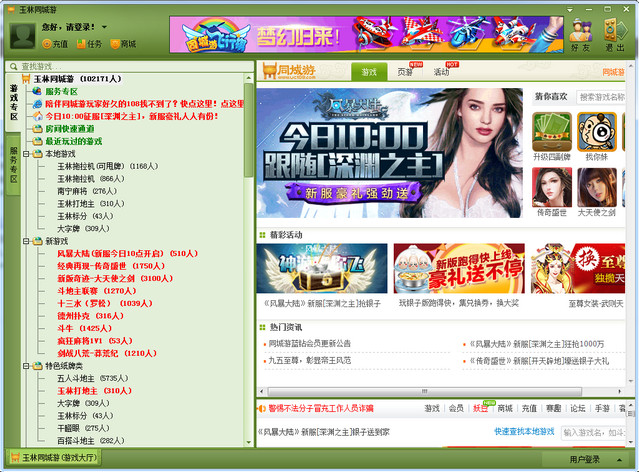639x472 pixels.
Task: Open the winged treasure chest activity thumbnail
Action: tap(322, 268)
